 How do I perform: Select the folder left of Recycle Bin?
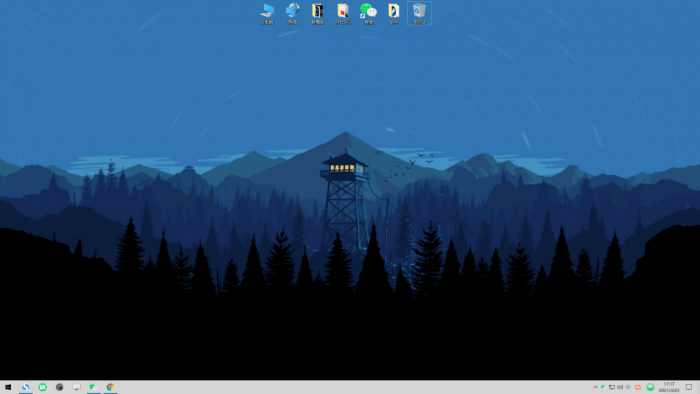[x=394, y=13]
